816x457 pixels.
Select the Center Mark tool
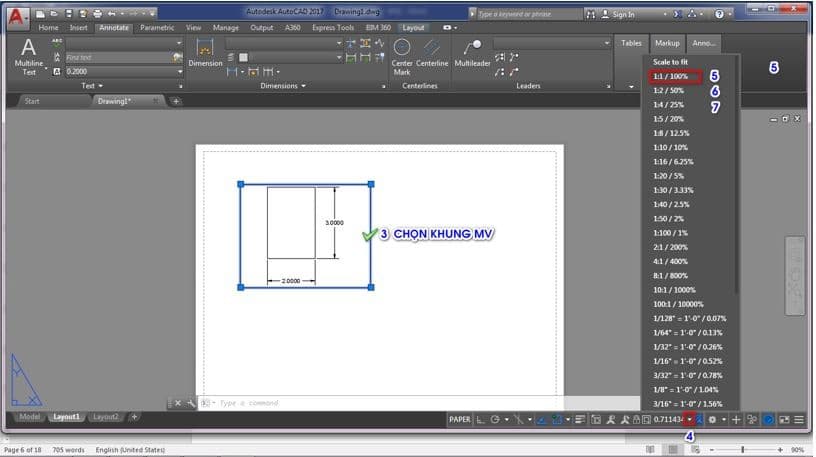pyautogui.click(x=402, y=56)
